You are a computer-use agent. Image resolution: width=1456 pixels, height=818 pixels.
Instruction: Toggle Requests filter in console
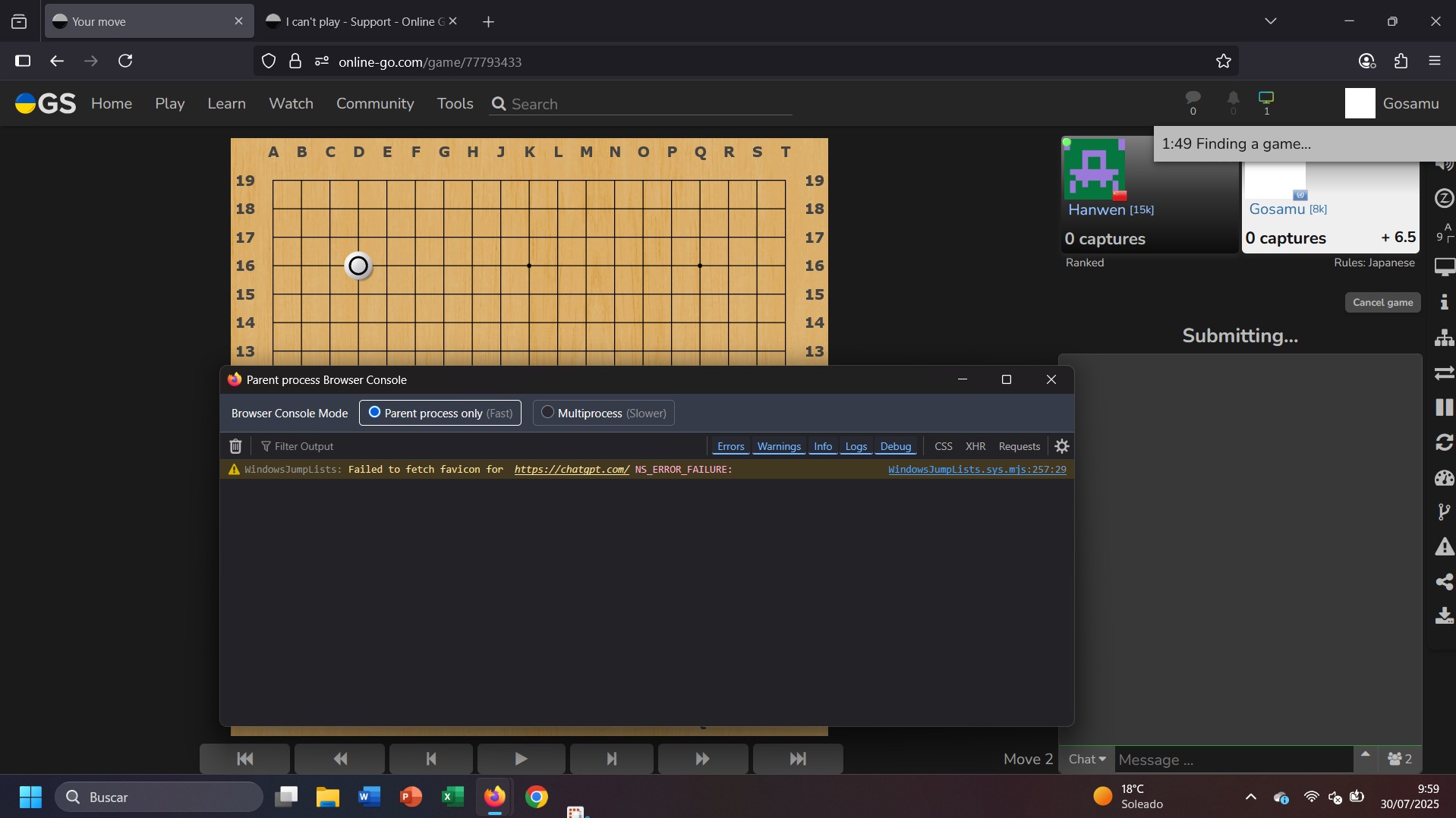(1020, 446)
